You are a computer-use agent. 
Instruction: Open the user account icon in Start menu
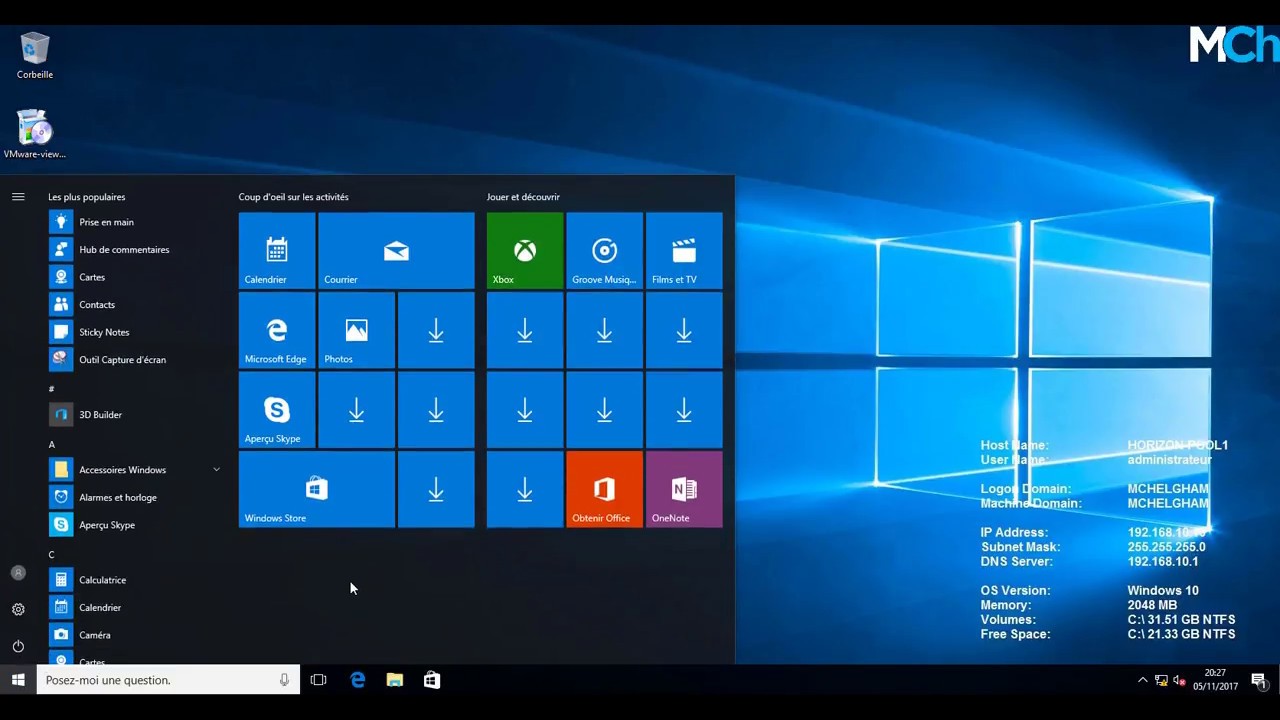[x=18, y=573]
